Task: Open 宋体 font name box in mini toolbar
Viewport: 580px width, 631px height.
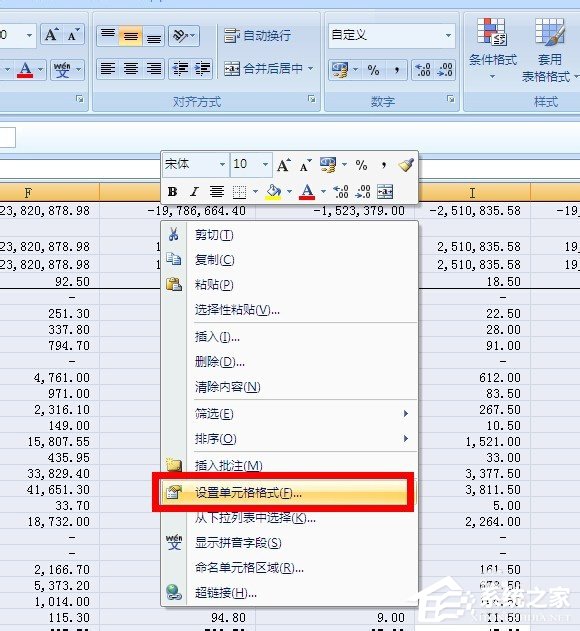Action: pos(195,164)
